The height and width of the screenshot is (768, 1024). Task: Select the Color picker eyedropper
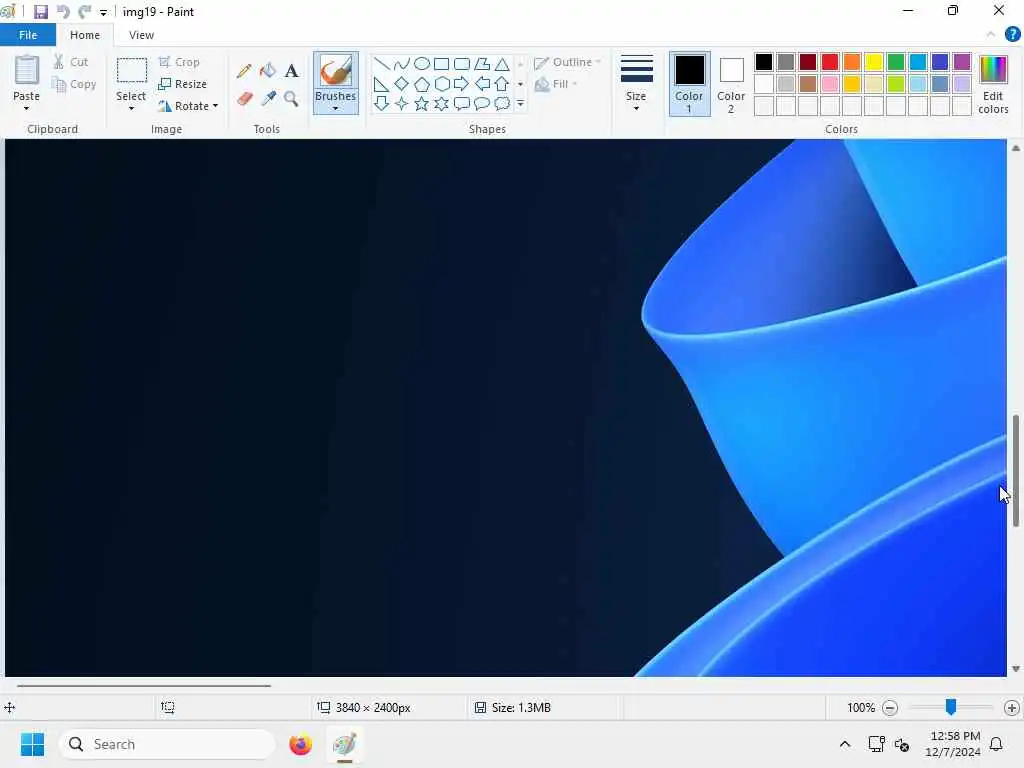point(268,99)
